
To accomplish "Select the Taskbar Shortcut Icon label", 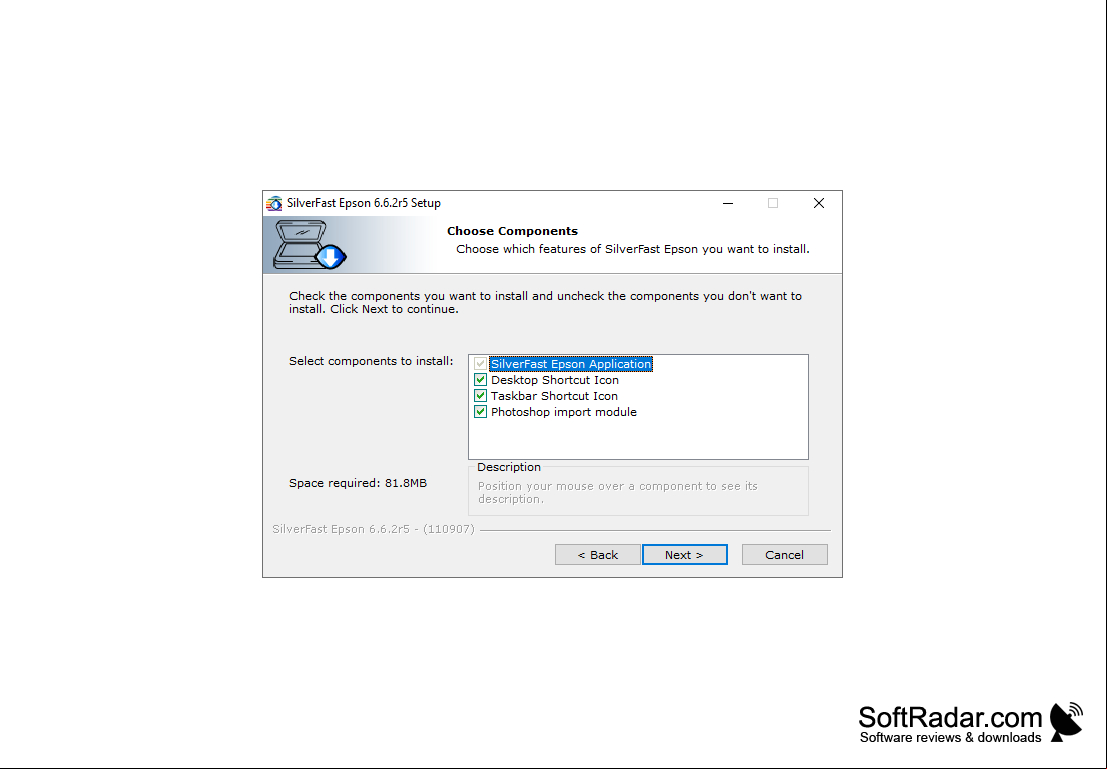I will point(554,396).
